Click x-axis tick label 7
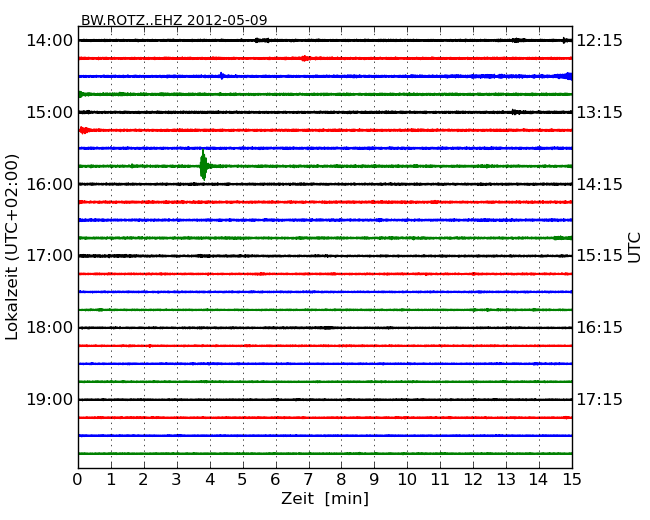This screenshot has height=520, width=650. point(308,479)
